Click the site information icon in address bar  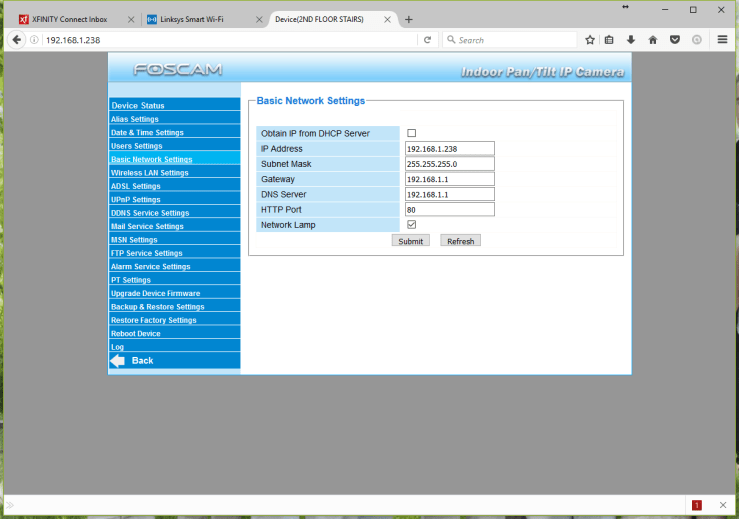(34, 40)
